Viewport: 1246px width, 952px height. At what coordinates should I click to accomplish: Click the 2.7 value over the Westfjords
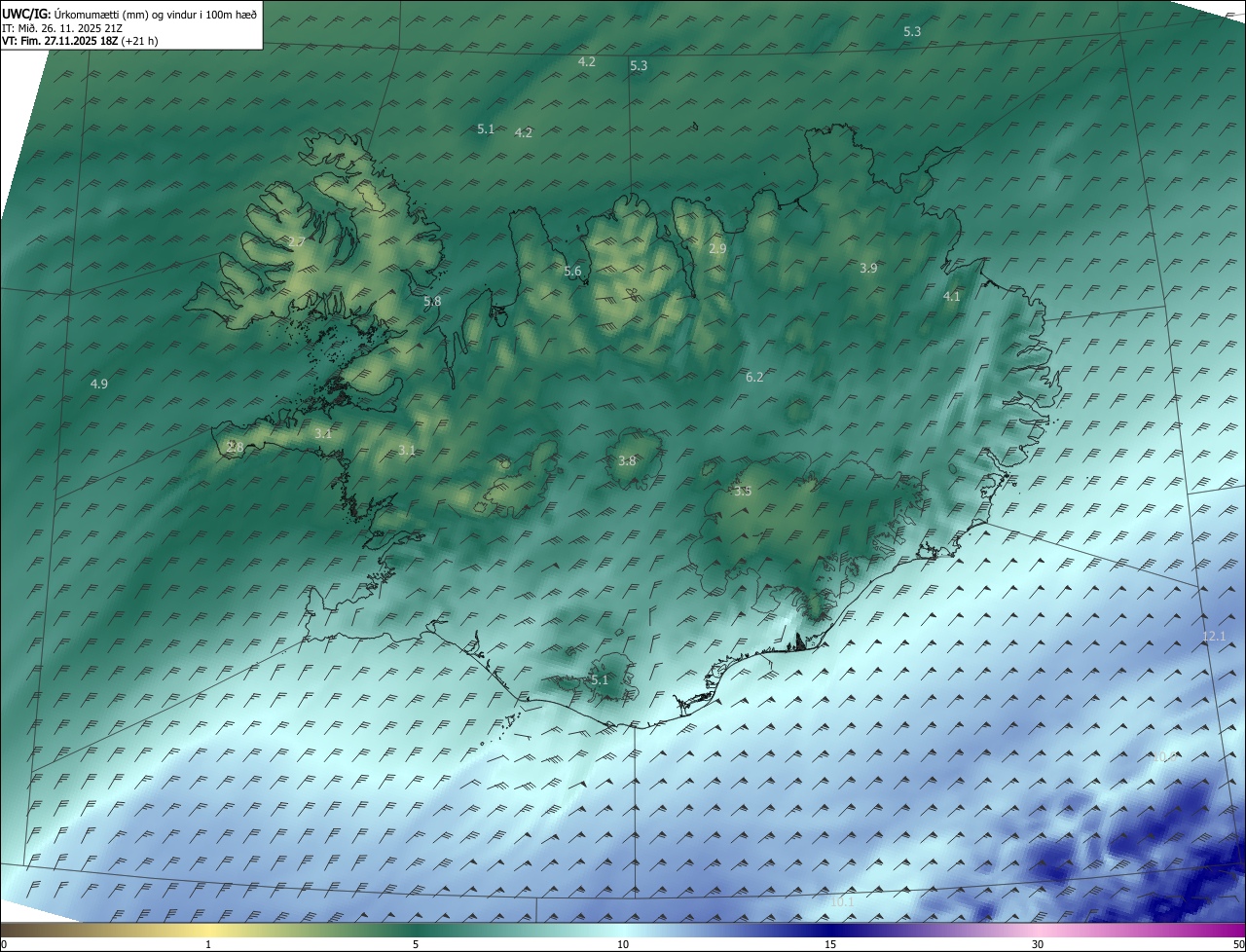(x=297, y=241)
